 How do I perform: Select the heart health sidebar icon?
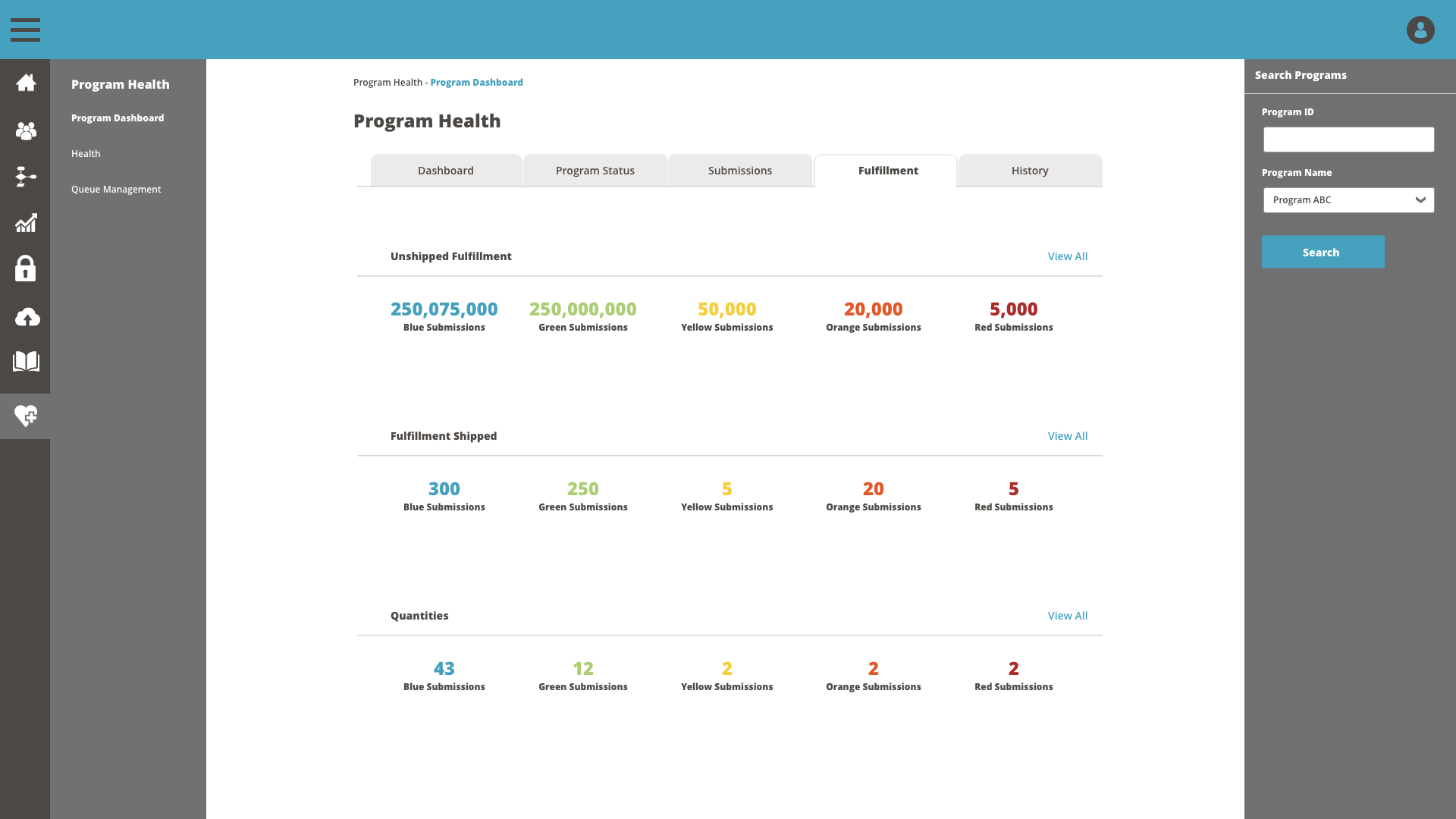[x=26, y=416]
